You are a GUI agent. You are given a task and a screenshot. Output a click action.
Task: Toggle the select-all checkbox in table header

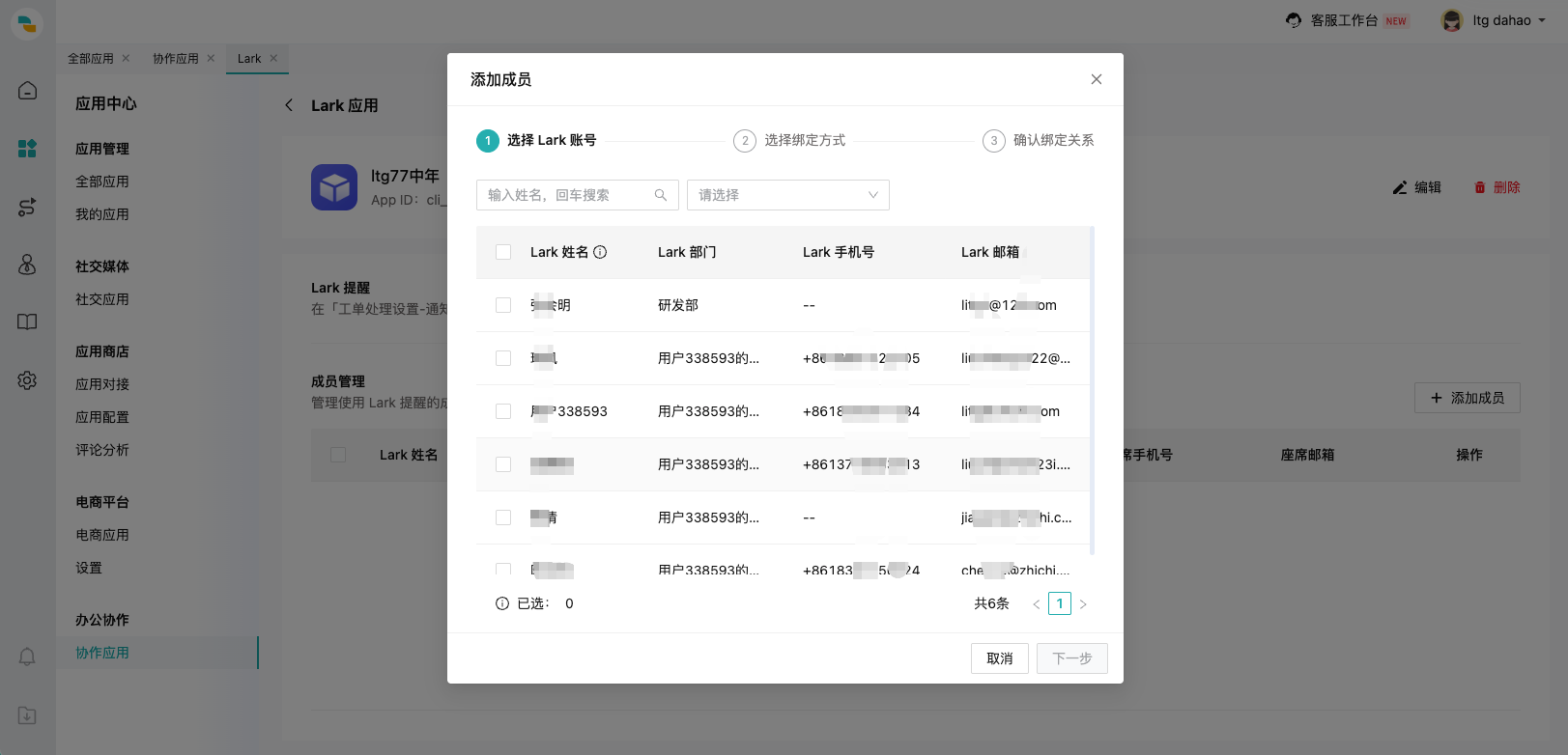pos(503,252)
